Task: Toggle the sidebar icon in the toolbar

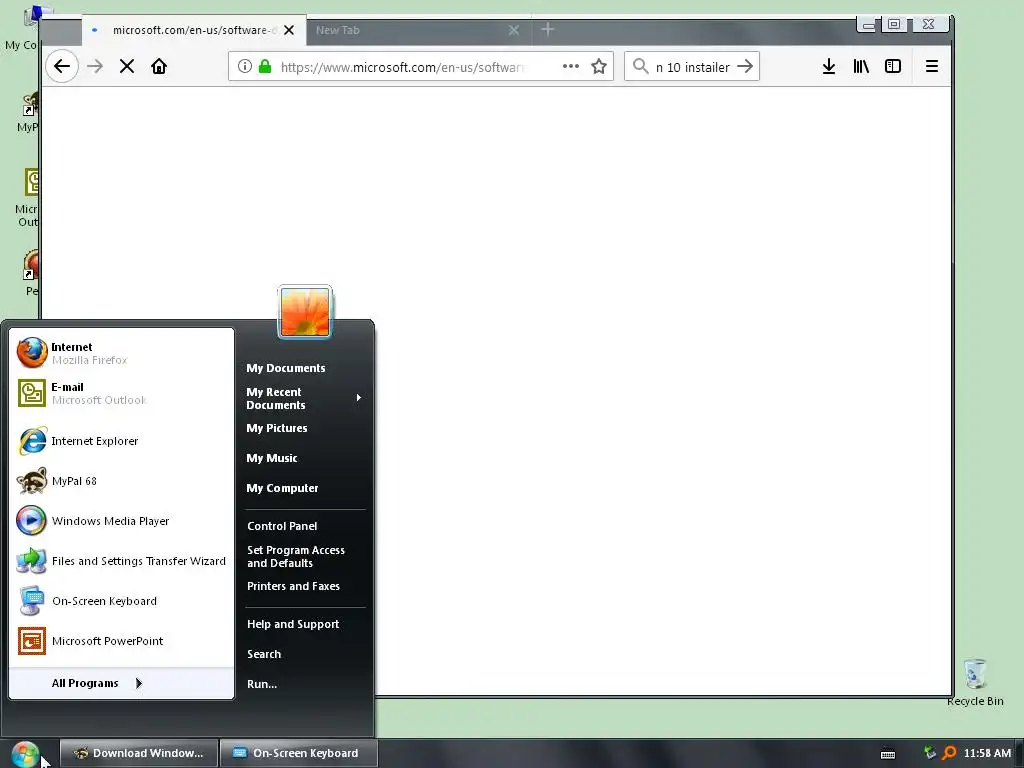Action: pyautogui.click(x=893, y=66)
